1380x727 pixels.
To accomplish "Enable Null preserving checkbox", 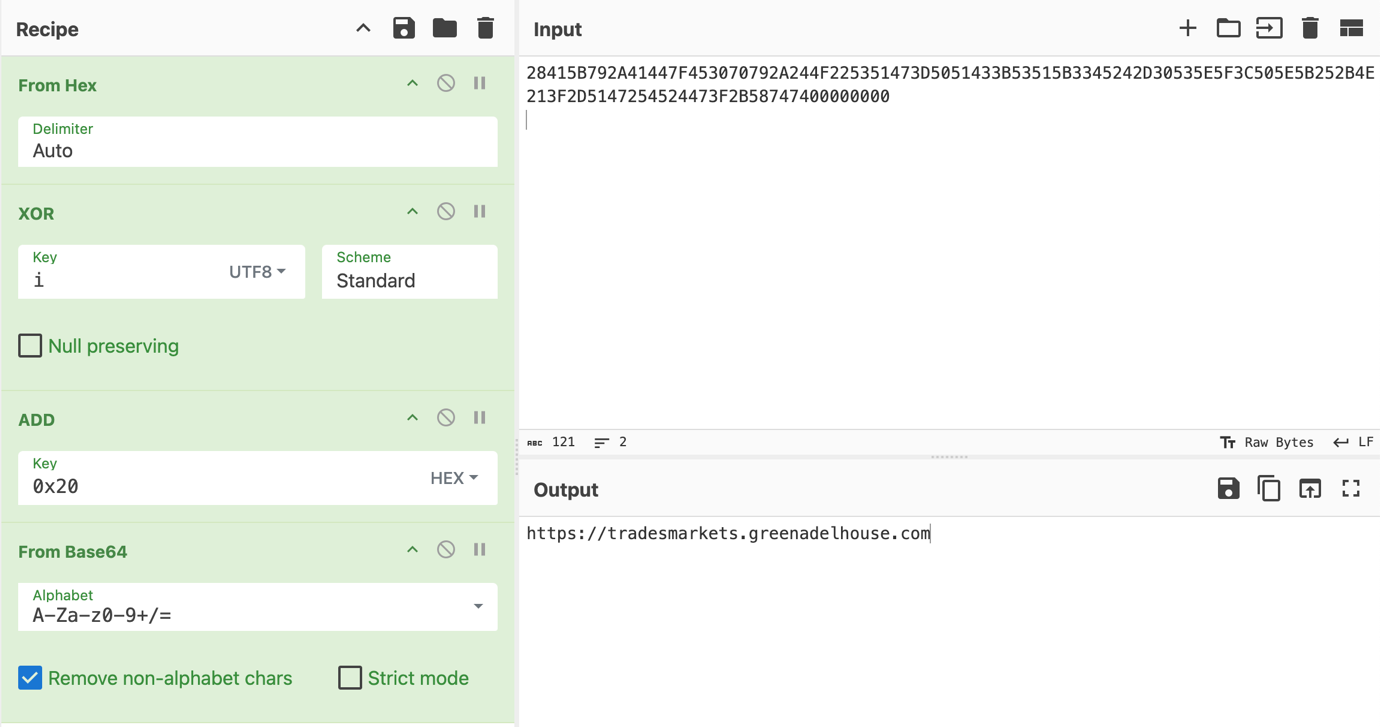I will click(x=31, y=346).
